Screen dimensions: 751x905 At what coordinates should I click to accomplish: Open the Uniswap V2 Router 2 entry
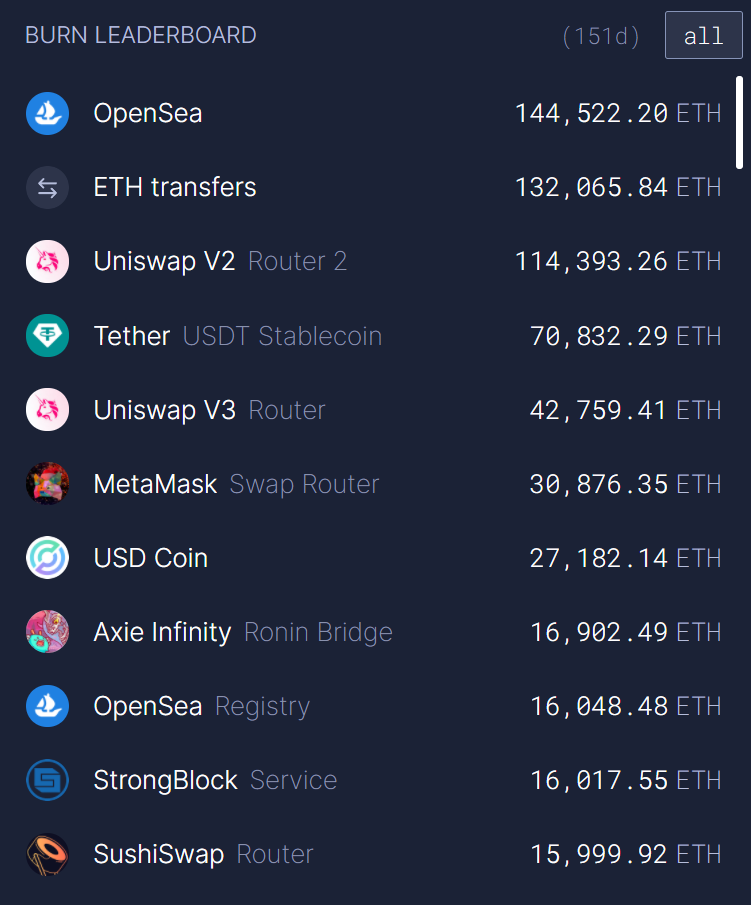coord(220,261)
